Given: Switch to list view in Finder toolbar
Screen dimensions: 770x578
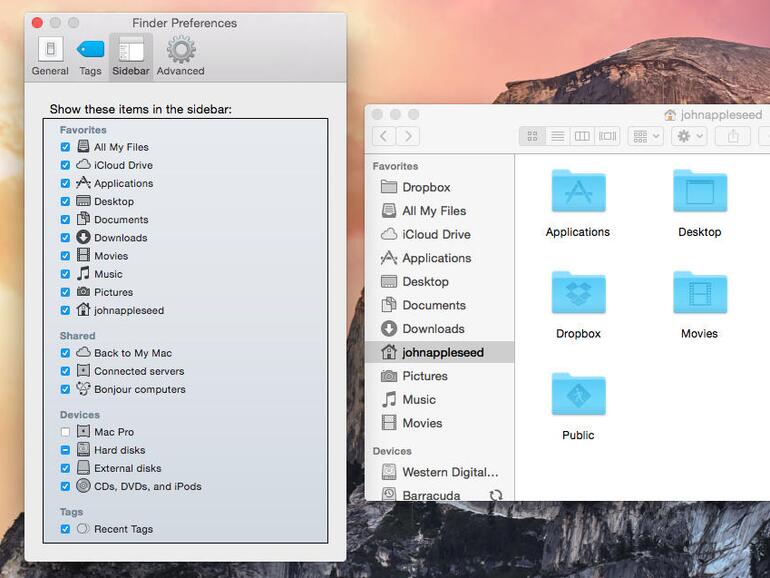Looking at the screenshot, I should tap(557, 136).
